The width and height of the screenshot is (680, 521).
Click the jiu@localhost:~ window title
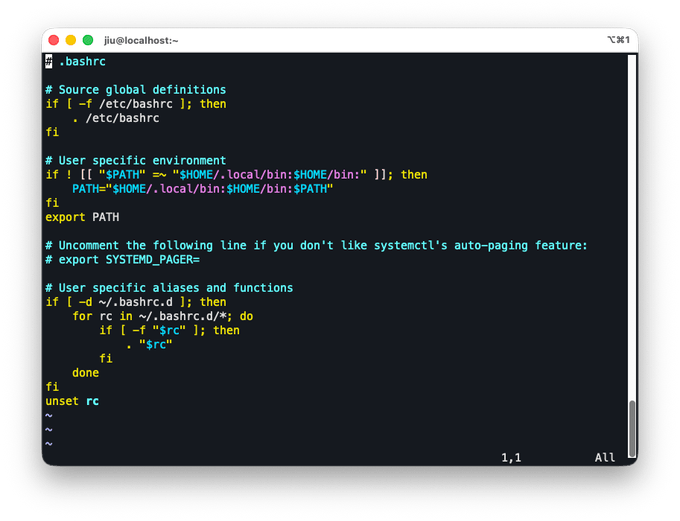[x=141, y=40]
